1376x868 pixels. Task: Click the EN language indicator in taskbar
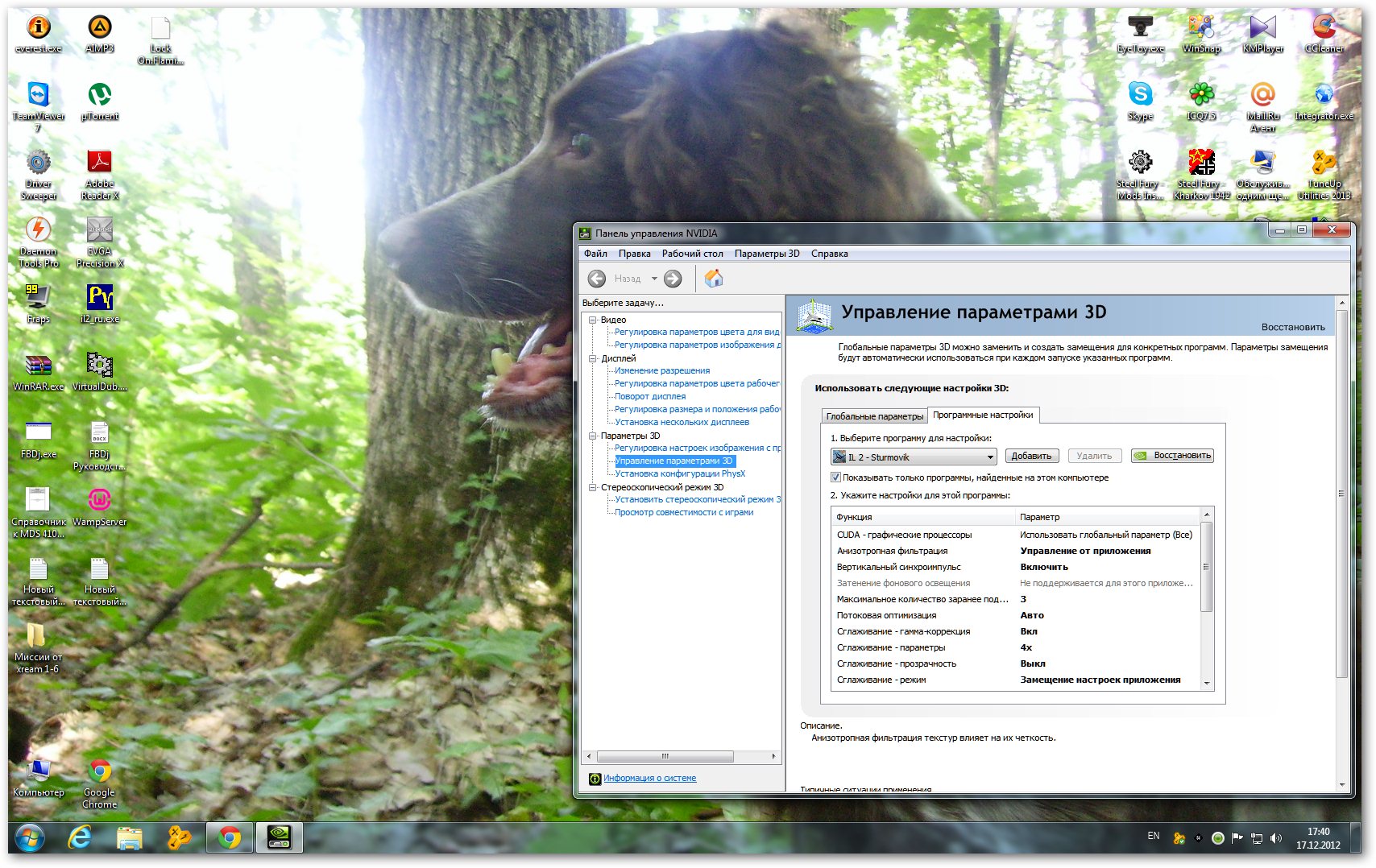pos(1154,836)
